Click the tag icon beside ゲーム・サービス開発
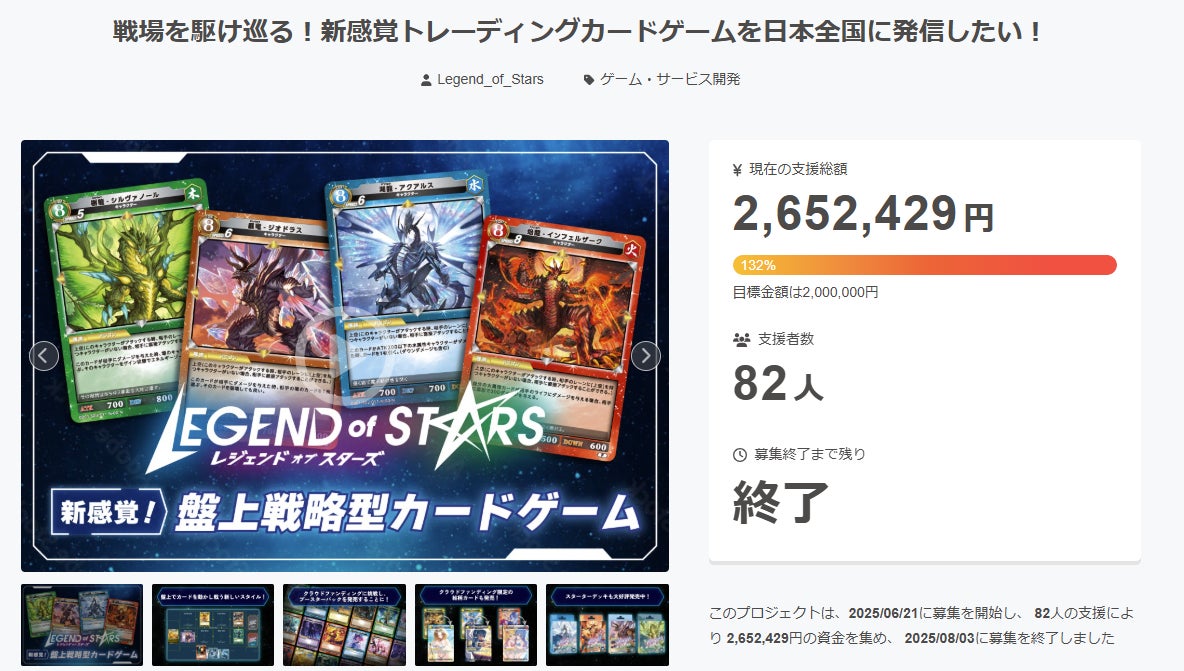1184x671 pixels. [x=589, y=80]
